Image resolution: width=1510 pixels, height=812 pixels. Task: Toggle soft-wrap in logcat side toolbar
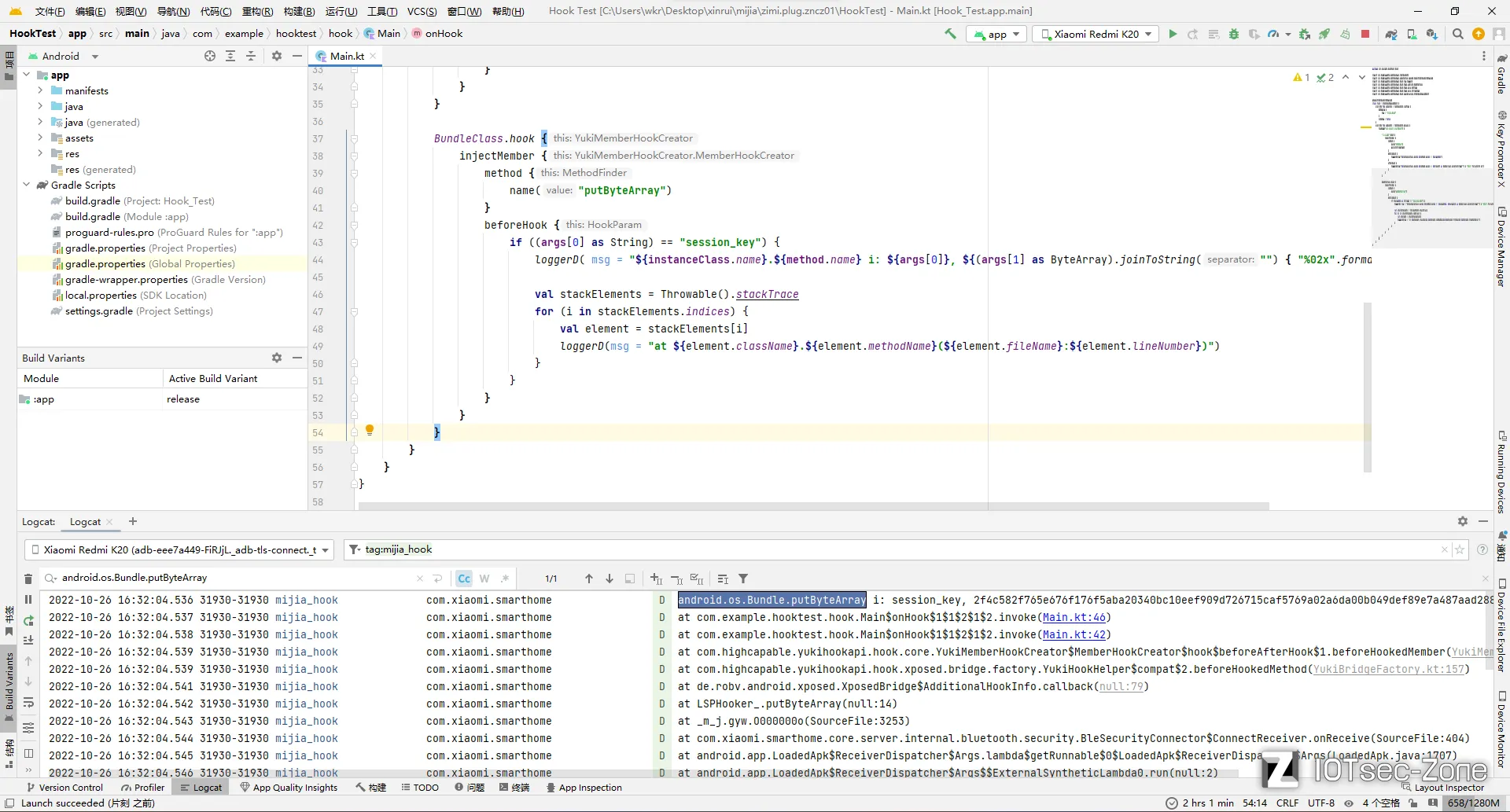click(x=28, y=702)
